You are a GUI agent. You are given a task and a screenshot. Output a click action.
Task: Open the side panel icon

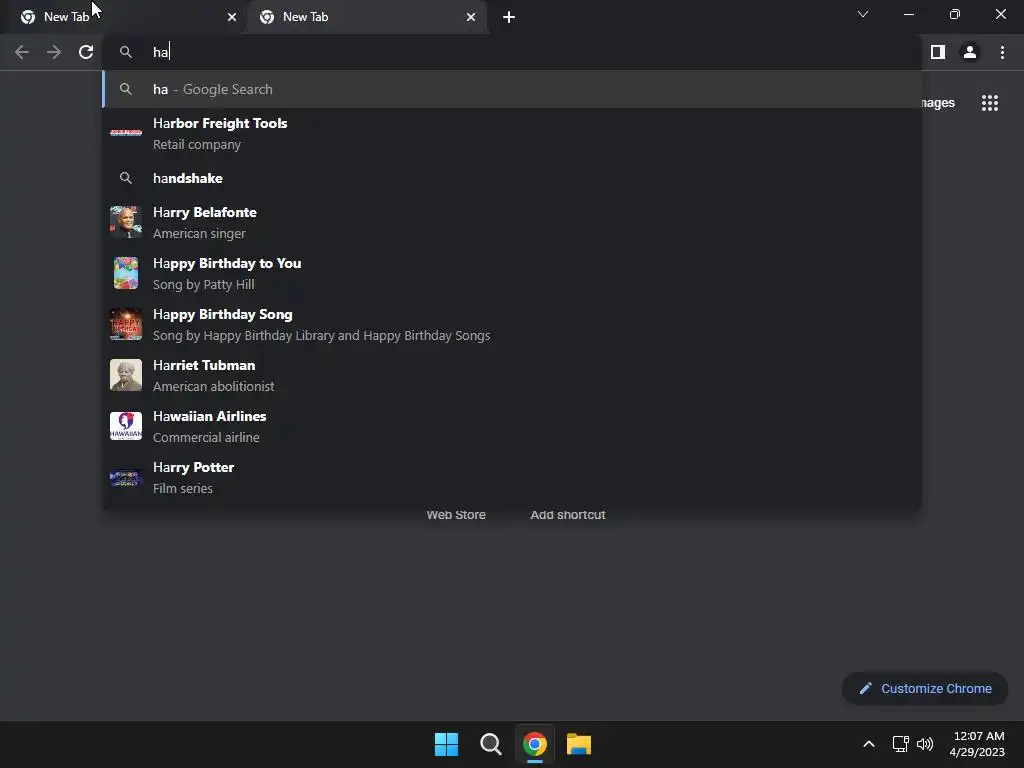tap(938, 52)
